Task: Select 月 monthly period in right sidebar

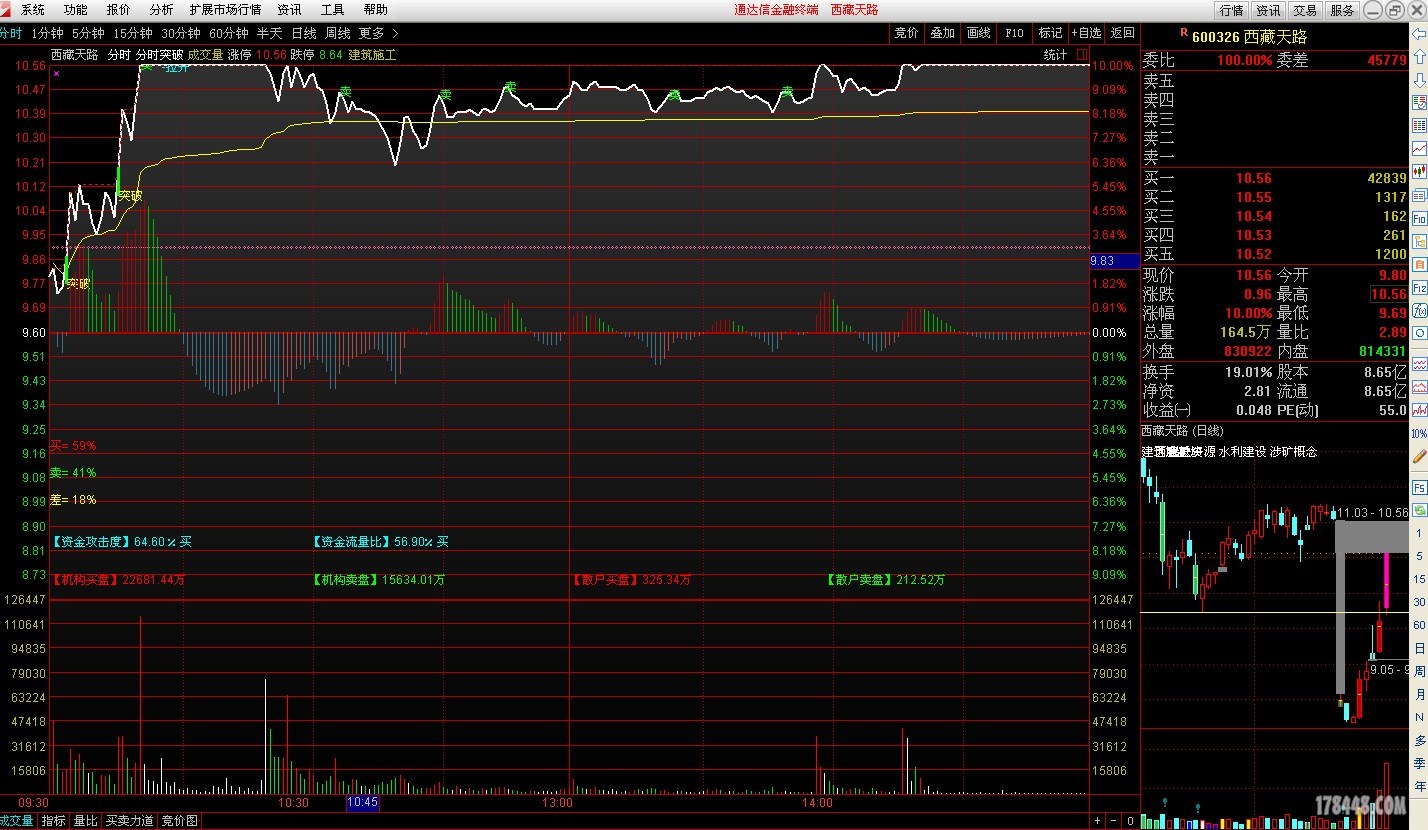Action: click(1419, 694)
